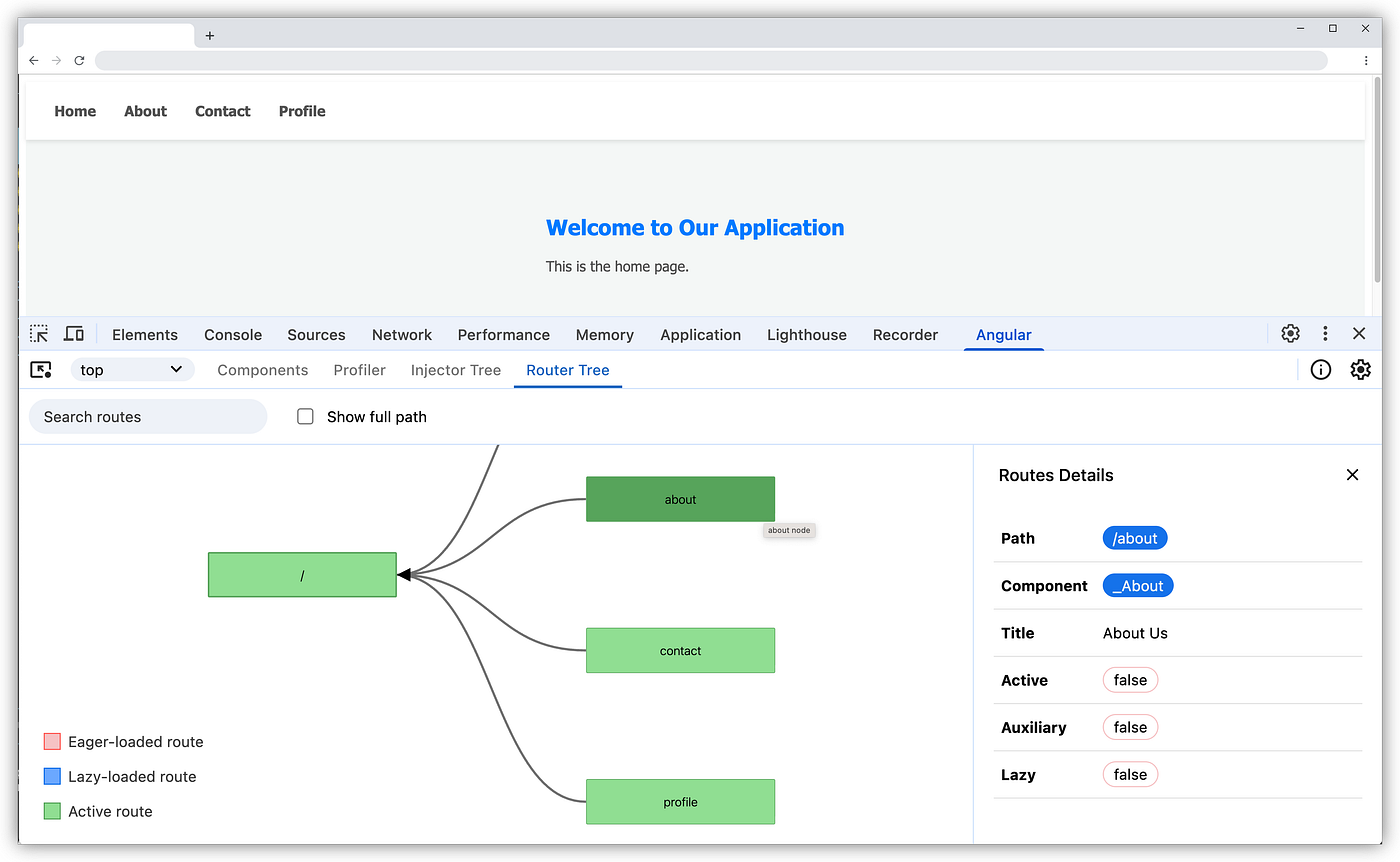Open browser three-dot menu
The height and width of the screenshot is (862, 1400).
(1366, 61)
